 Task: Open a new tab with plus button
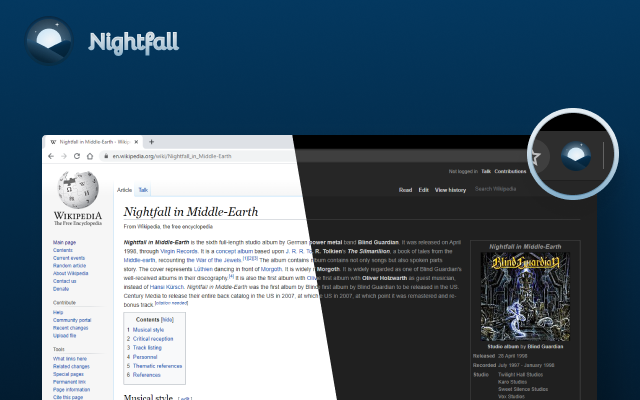pyautogui.click(x=151, y=142)
